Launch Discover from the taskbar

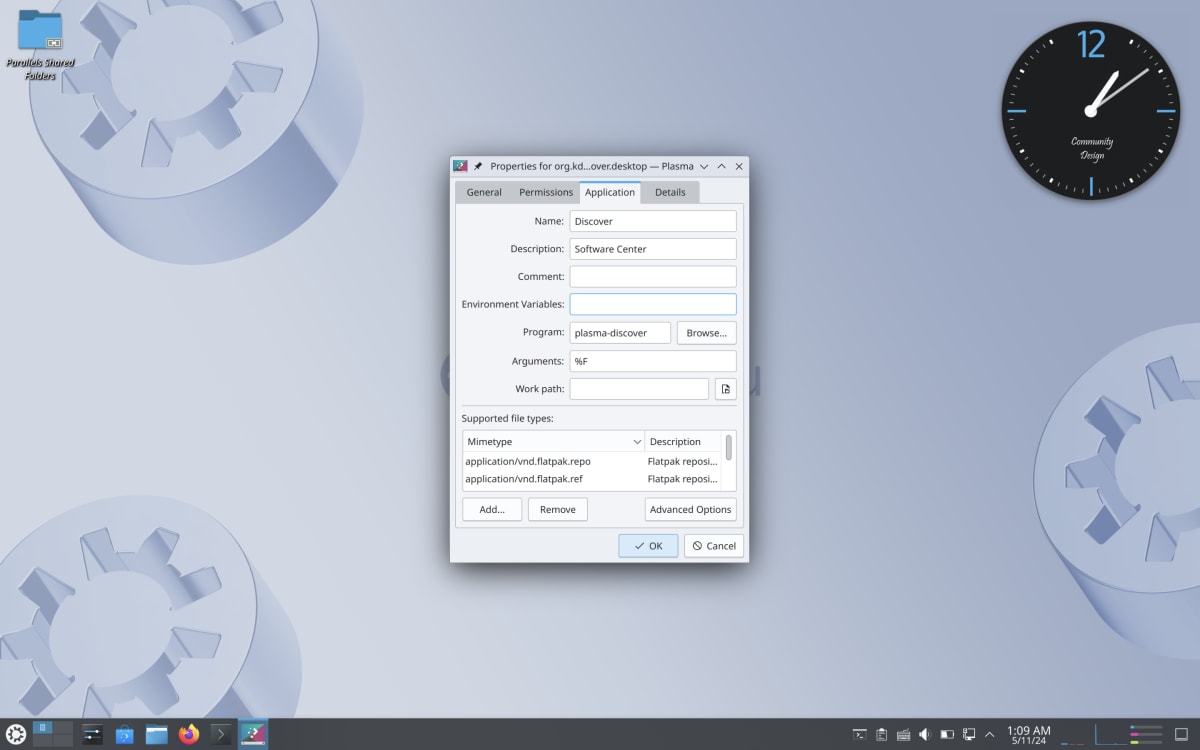(x=124, y=734)
